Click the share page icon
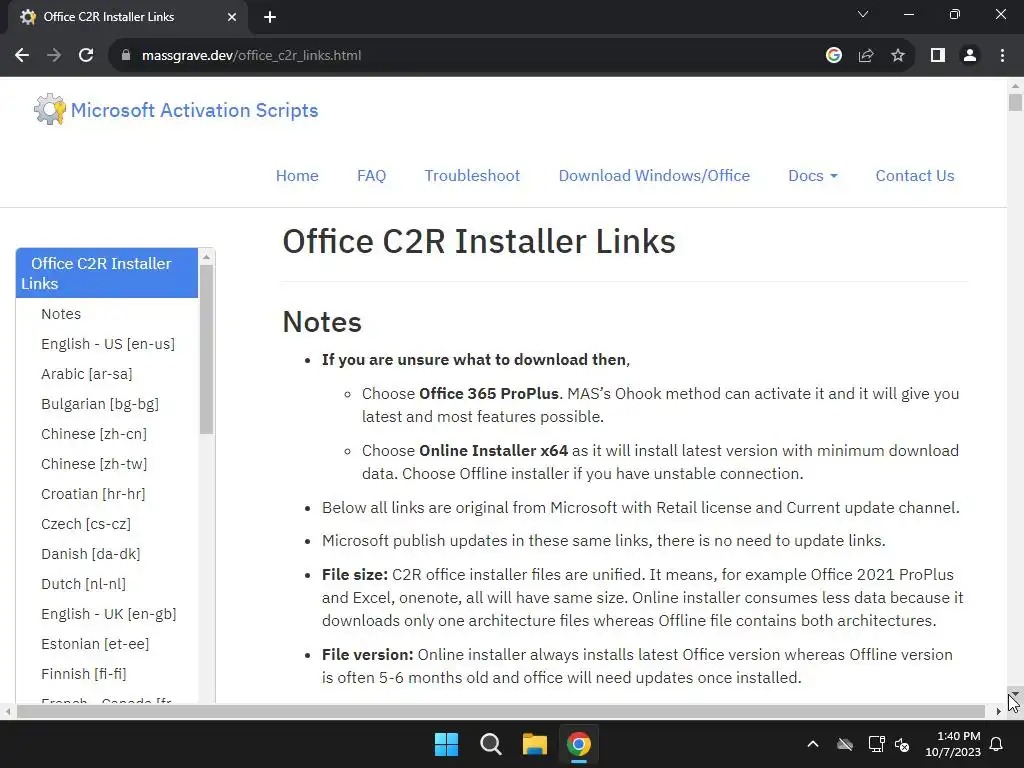1024x768 pixels. 866,56
